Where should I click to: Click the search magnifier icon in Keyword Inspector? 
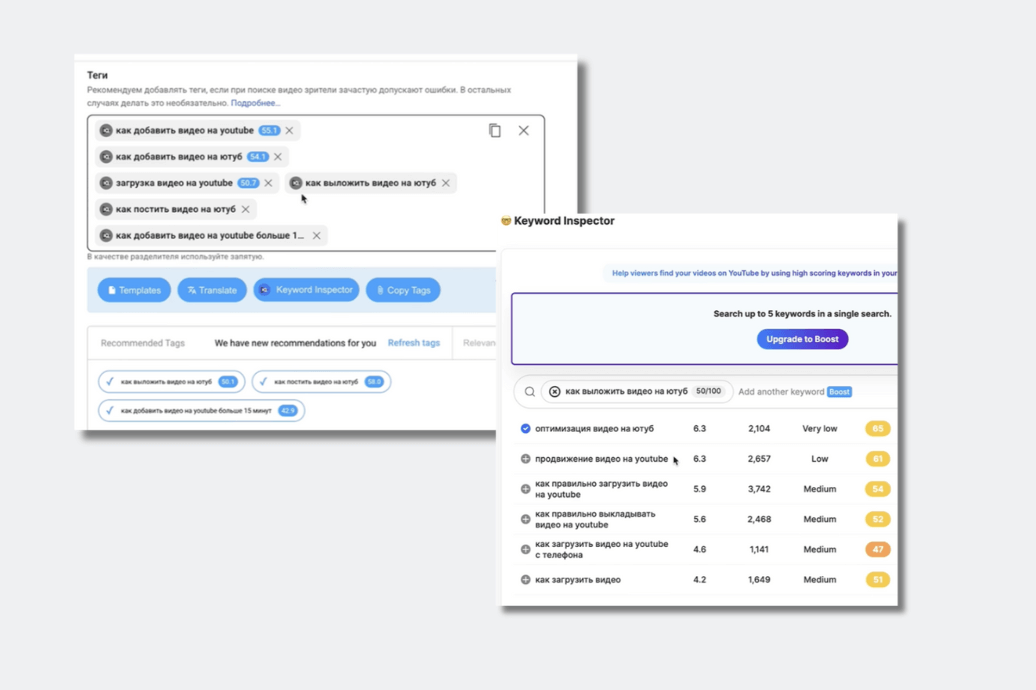pos(530,392)
